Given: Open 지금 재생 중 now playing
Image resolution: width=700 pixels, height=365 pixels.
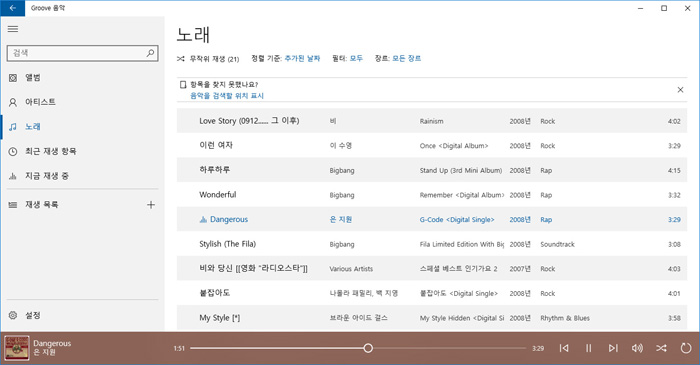Looking at the screenshot, I should pyautogui.click(x=83, y=176).
